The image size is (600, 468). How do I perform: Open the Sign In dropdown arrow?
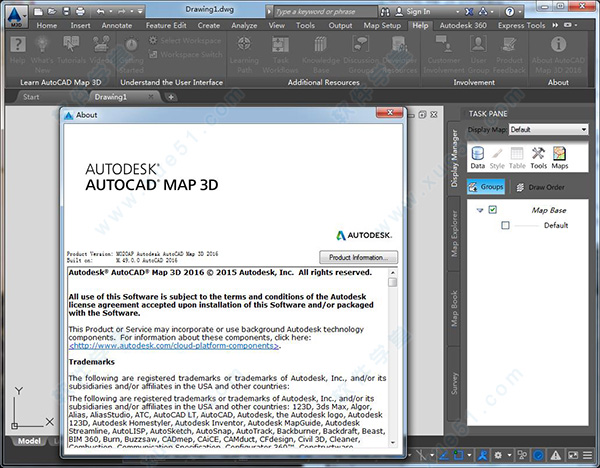click(458, 12)
